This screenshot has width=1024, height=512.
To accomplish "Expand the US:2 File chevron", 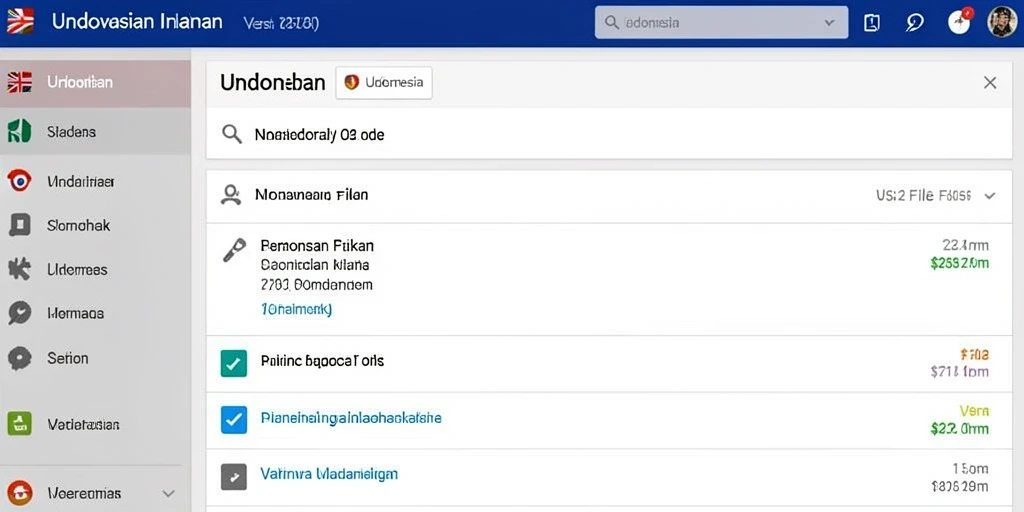I will point(990,195).
